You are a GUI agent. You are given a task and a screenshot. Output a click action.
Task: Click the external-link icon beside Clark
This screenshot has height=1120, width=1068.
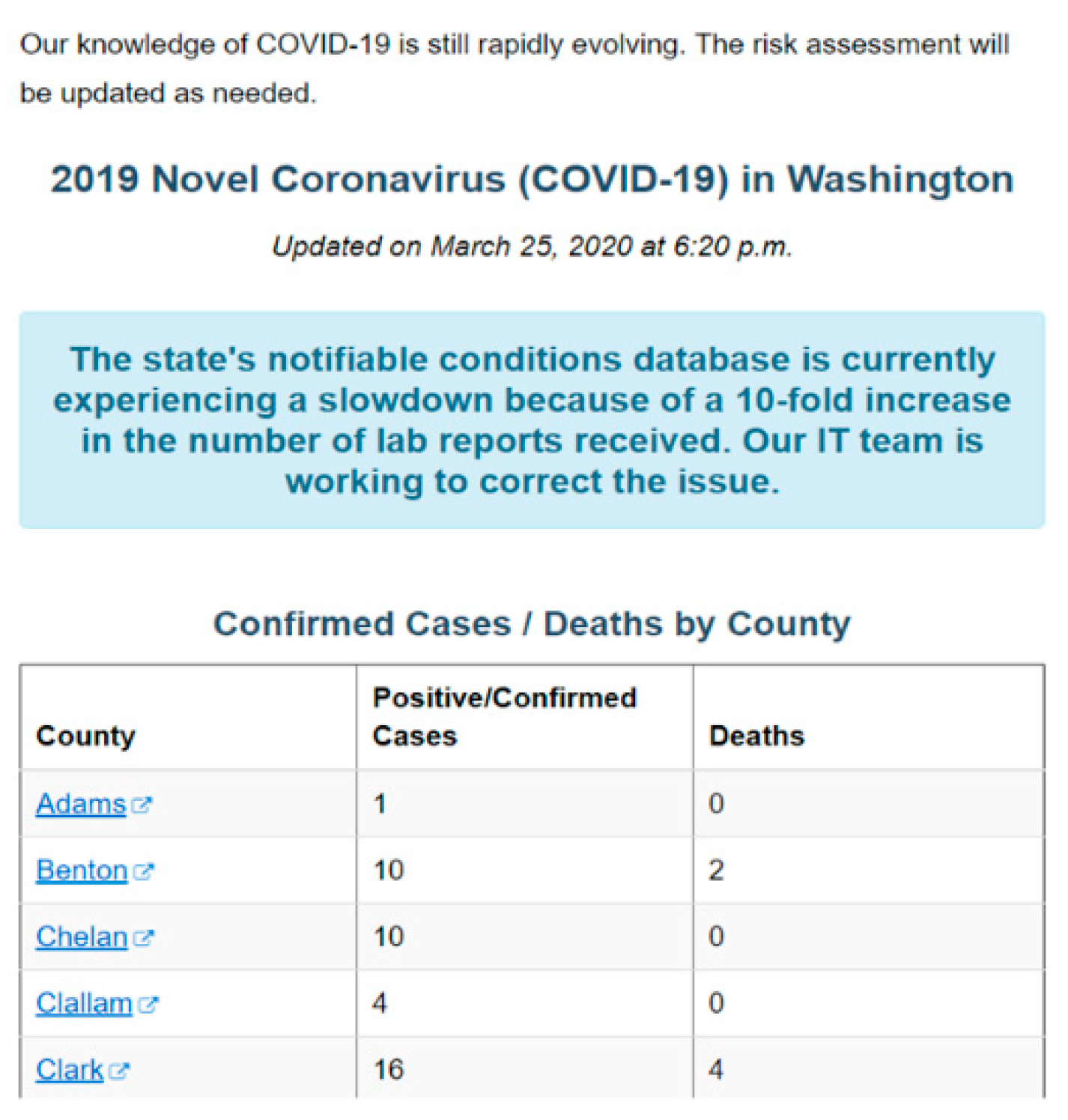click(119, 1071)
